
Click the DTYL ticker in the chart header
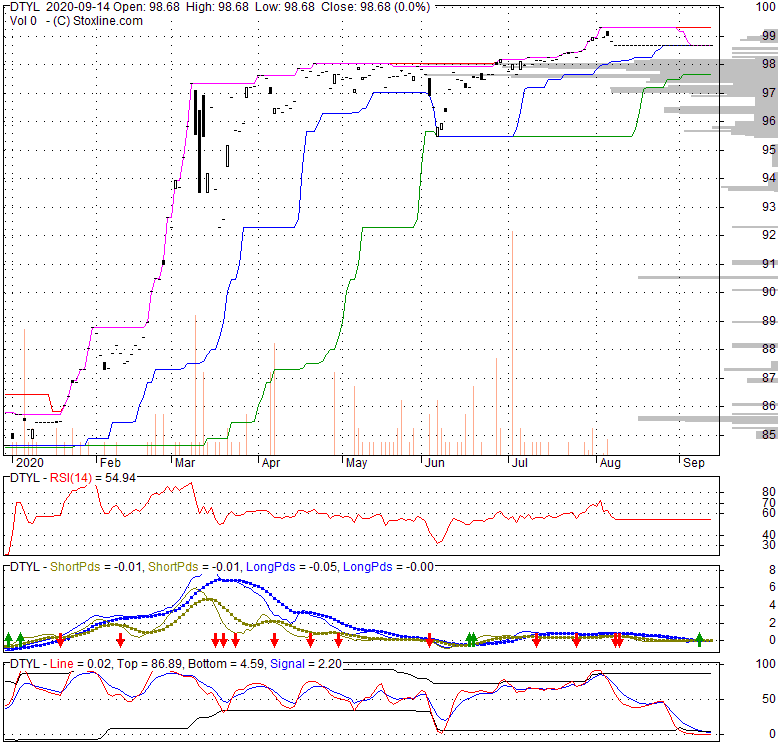coord(24,7)
